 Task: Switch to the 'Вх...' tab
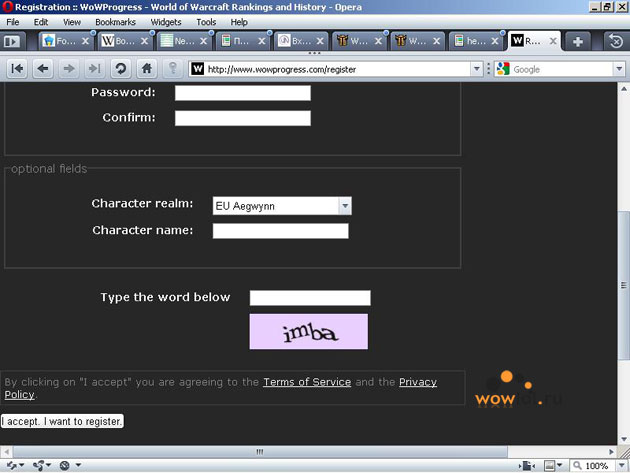pos(300,41)
